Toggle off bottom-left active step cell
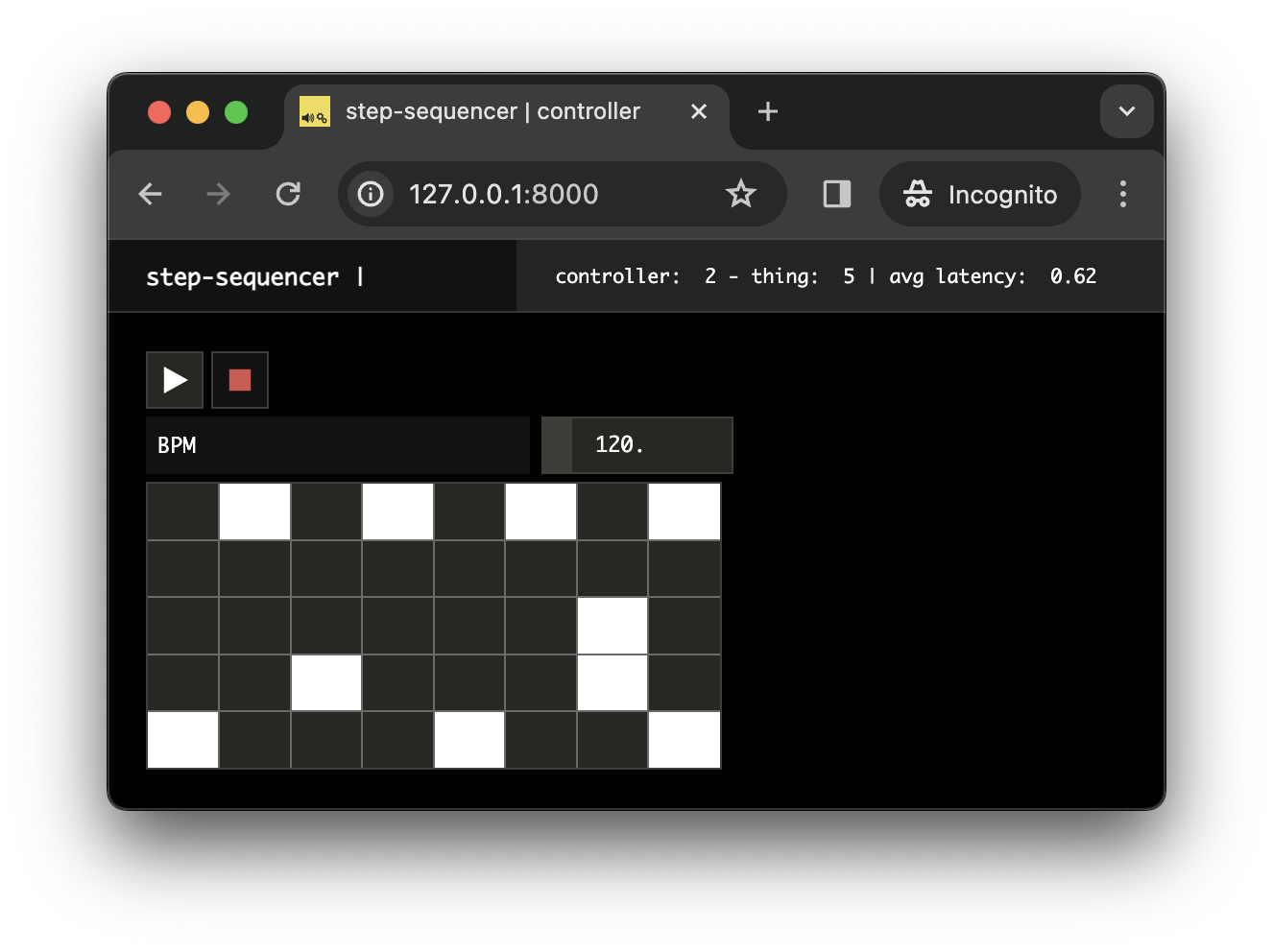Image resolution: width=1273 pixels, height=952 pixels. tap(182, 740)
